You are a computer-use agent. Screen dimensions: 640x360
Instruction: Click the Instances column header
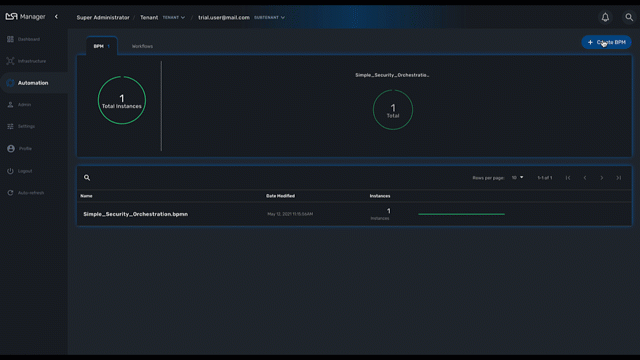(380, 196)
